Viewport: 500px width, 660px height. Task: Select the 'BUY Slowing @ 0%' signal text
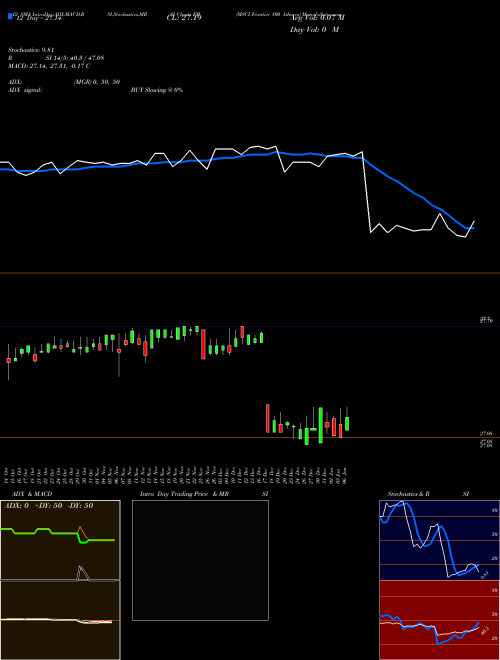(x=157, y=90)
